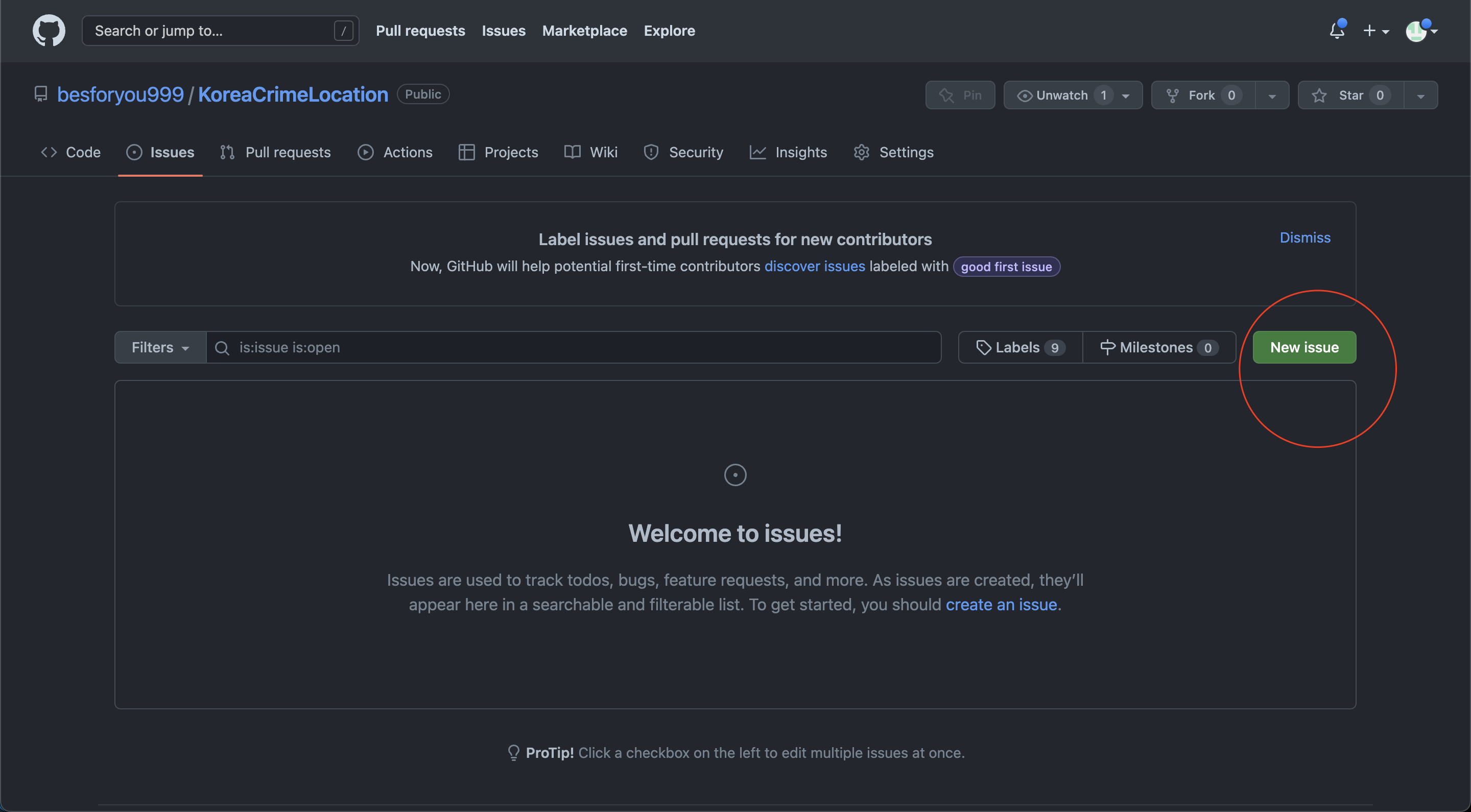Fork the repository

1203,95
